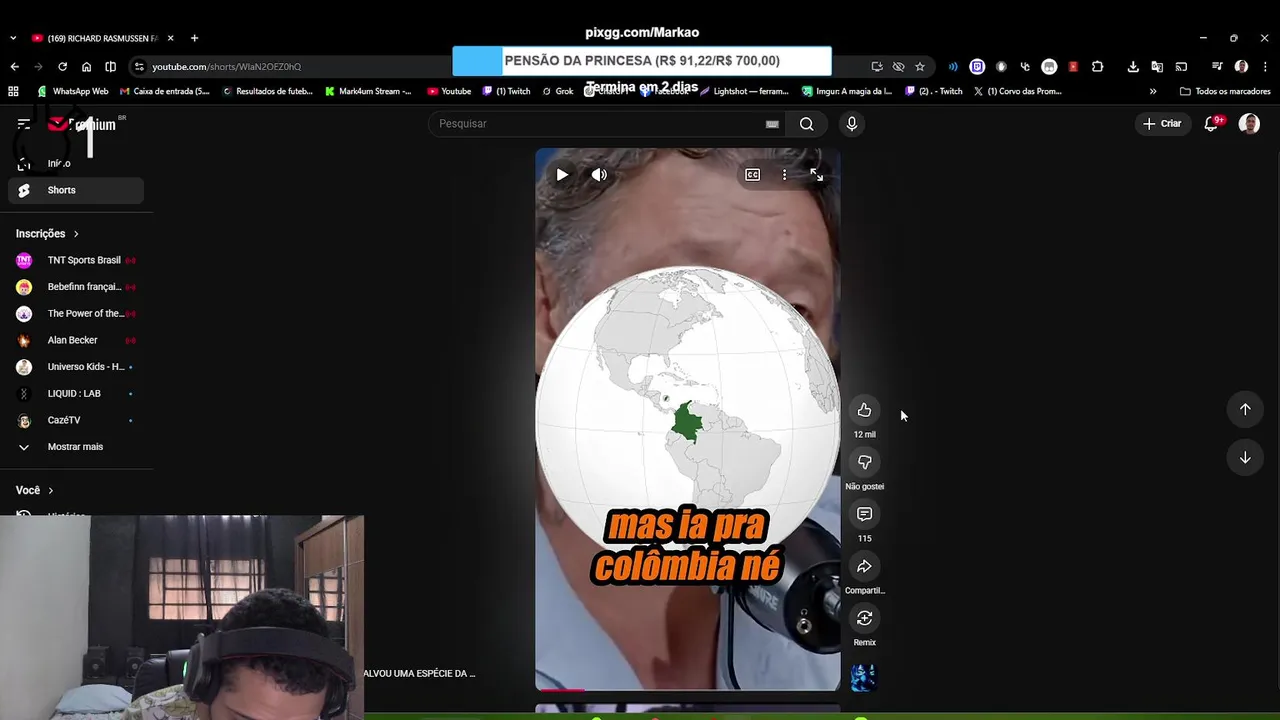Close the RICHARD RASMUSSEN tab
The width and height of the screenshot is (1280, 720).
pos(170,38)
